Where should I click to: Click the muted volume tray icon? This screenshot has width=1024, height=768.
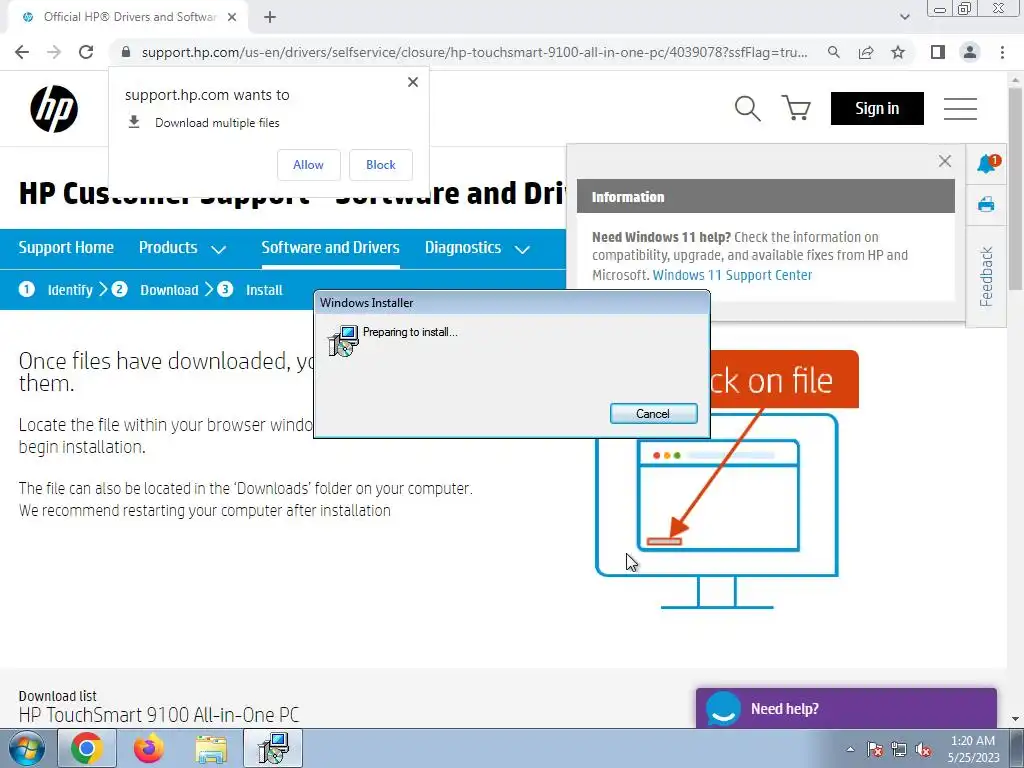(923, 749)
